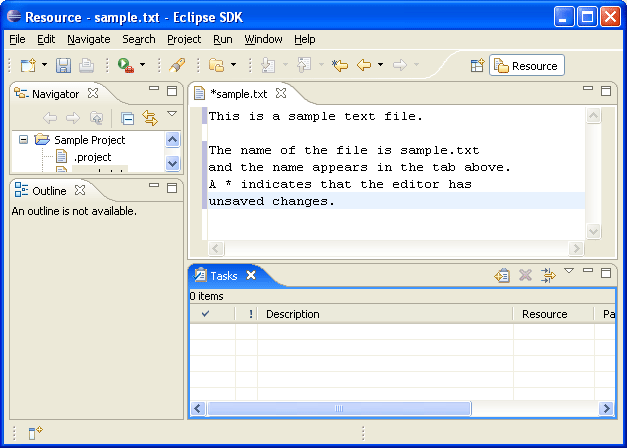Open the Open Perspective icon
627x448 pixels.
pyautogui.click(x=477, y=66)
